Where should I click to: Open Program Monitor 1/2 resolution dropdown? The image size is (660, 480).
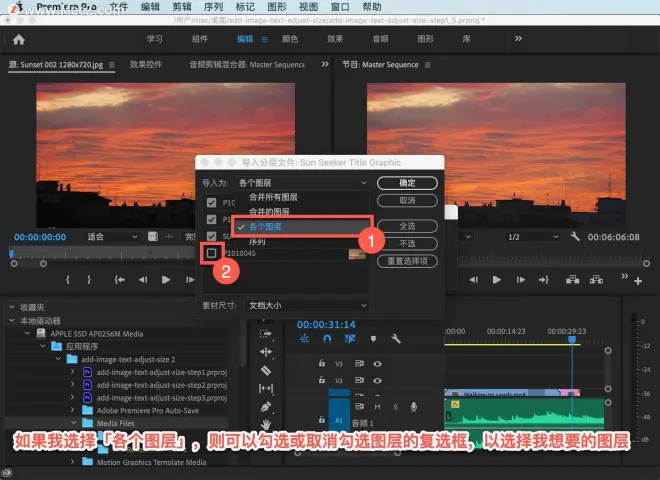pos(533,237)
